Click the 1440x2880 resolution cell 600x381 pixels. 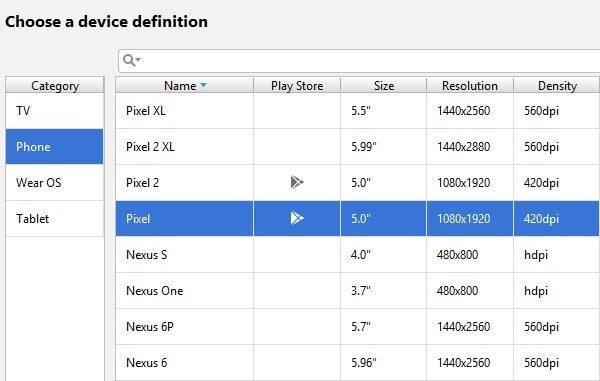[470, 147]
